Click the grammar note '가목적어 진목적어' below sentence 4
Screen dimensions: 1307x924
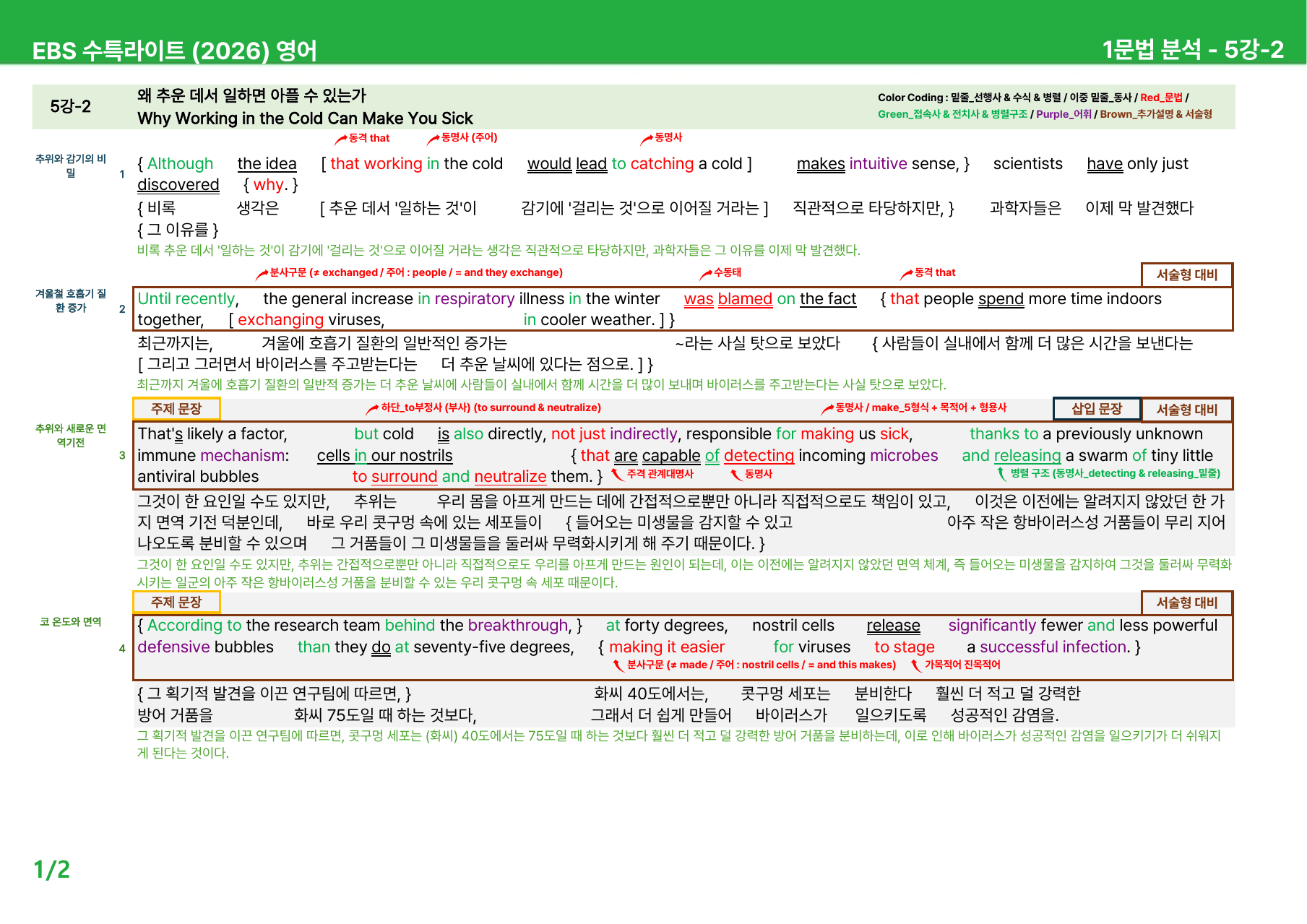tap(962, 665)
